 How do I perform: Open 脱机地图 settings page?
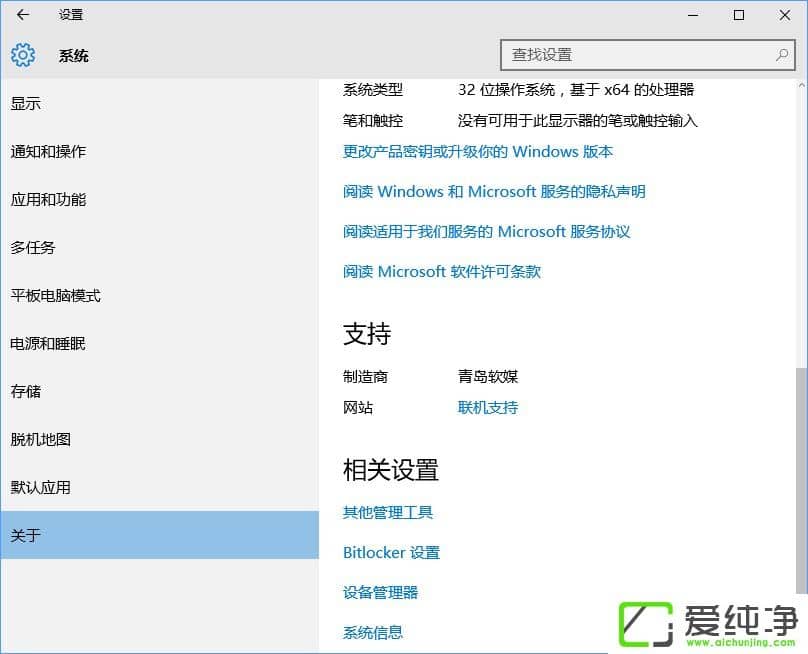point(41,440)
